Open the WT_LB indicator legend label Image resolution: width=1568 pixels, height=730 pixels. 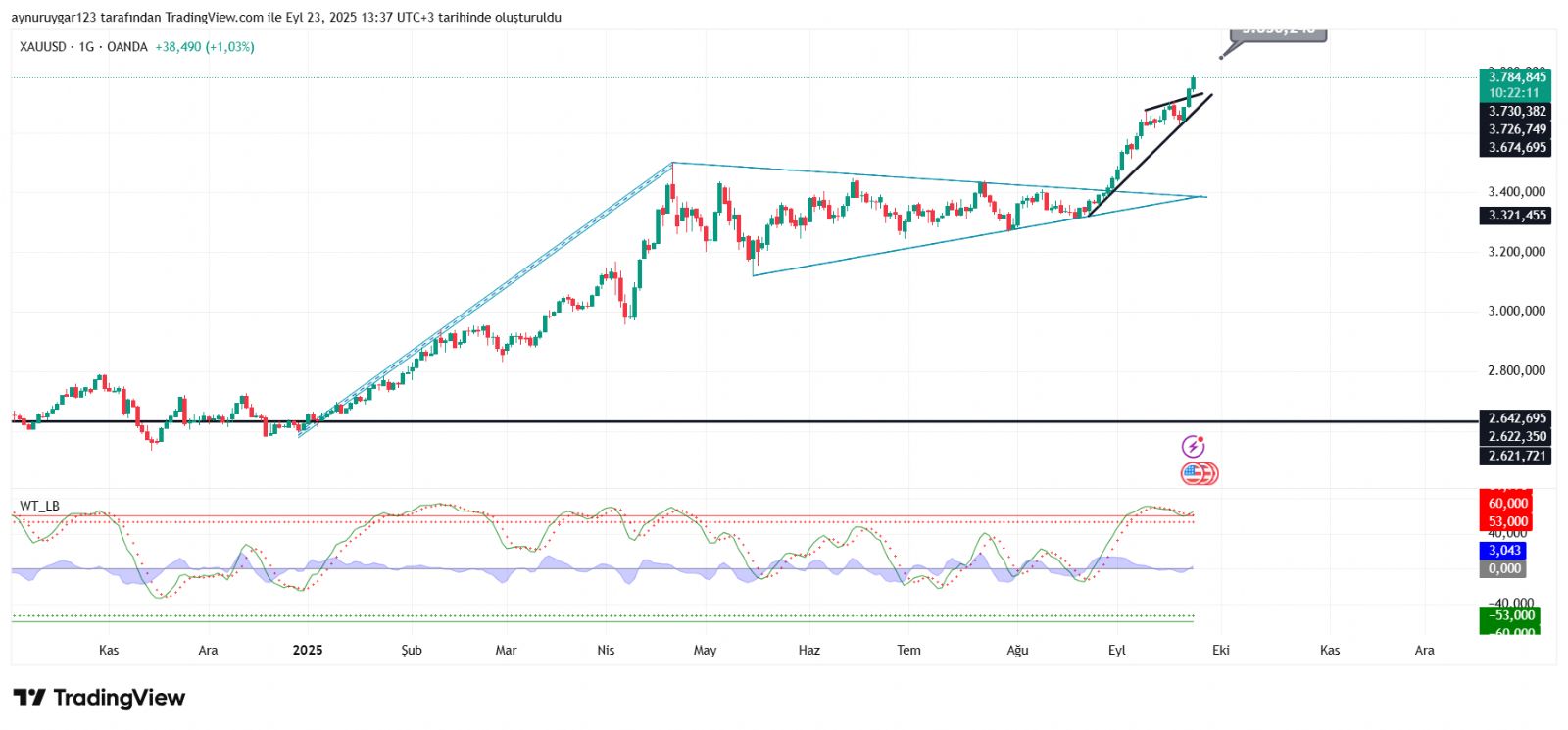[x=39, y=506]
